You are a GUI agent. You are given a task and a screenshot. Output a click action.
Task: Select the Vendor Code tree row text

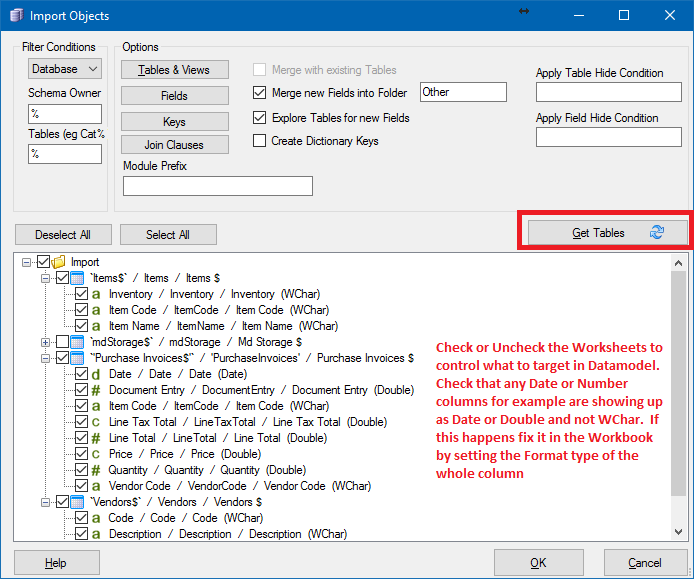coord(240,486)
